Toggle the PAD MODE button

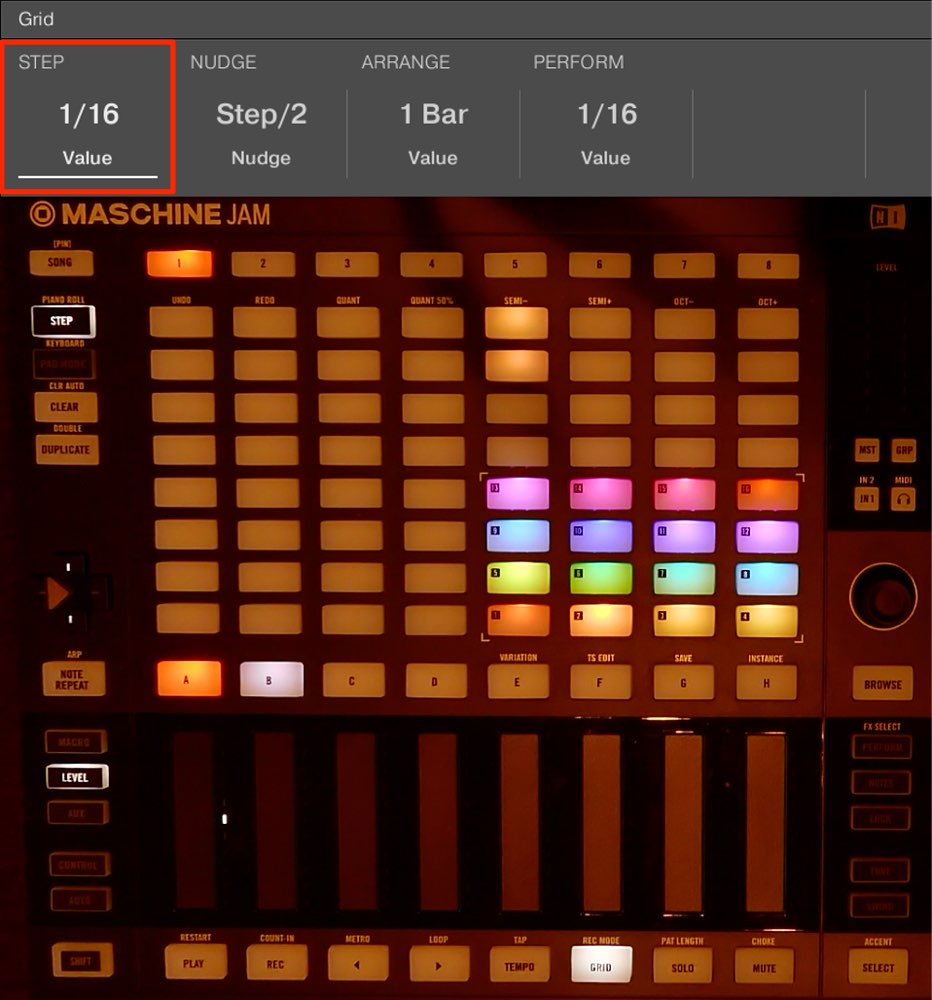pyautogui.click(x=63, y=364)
